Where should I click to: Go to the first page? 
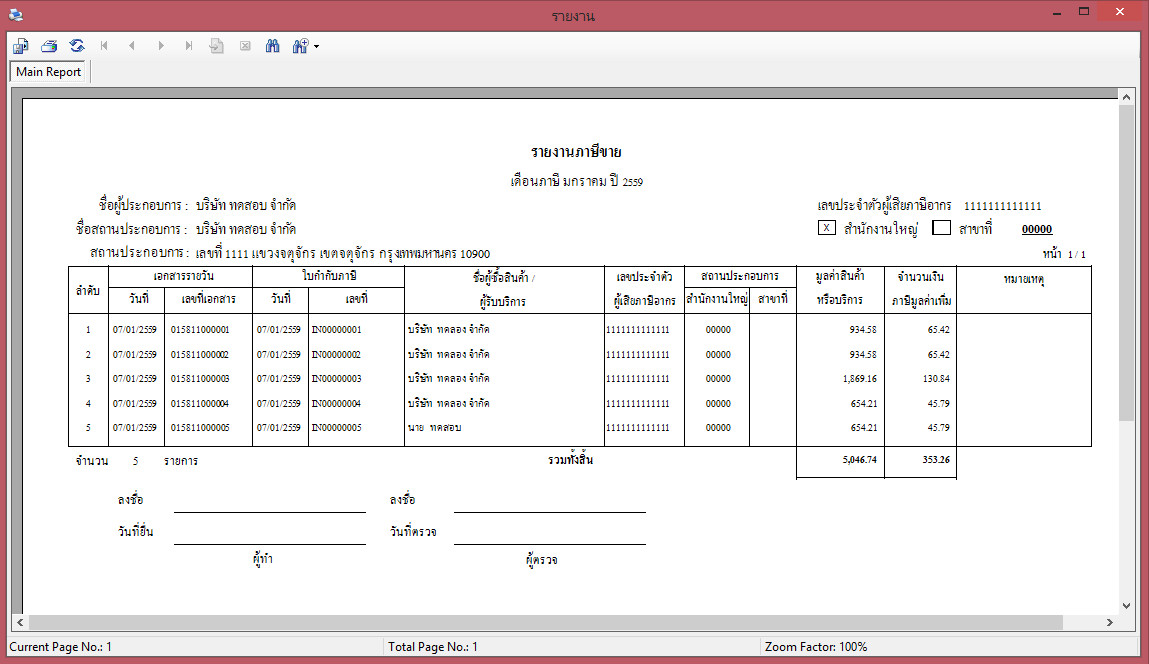(104, 46)
